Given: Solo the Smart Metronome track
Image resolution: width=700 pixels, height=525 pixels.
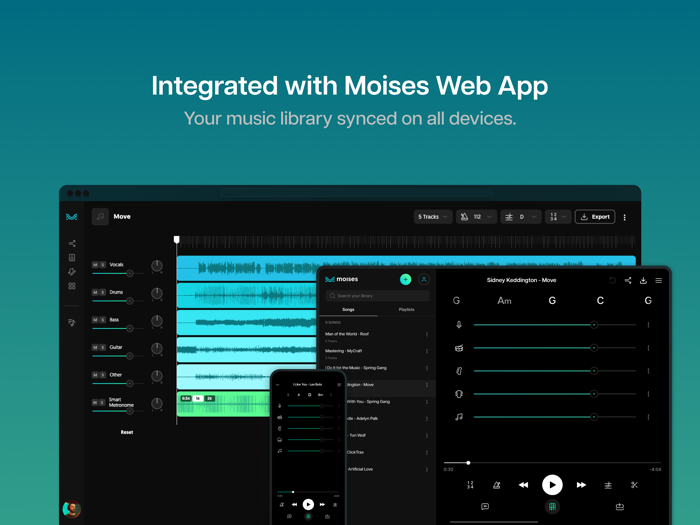Looking at the screenshot, I should pos(103,403).
